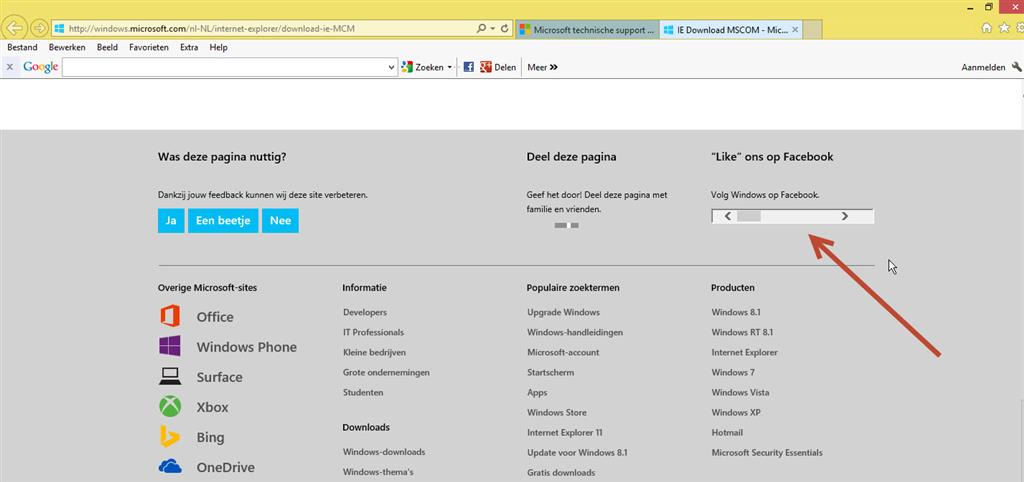Click the Facebook icon in Google toolbar

[468, 67]
